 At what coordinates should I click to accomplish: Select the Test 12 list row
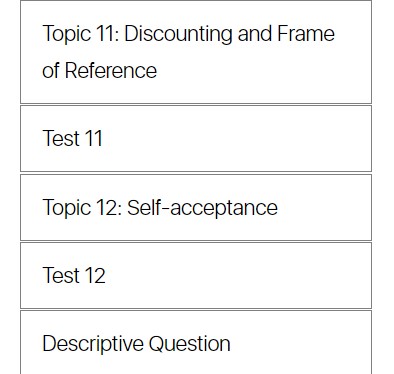coord(196,276)
